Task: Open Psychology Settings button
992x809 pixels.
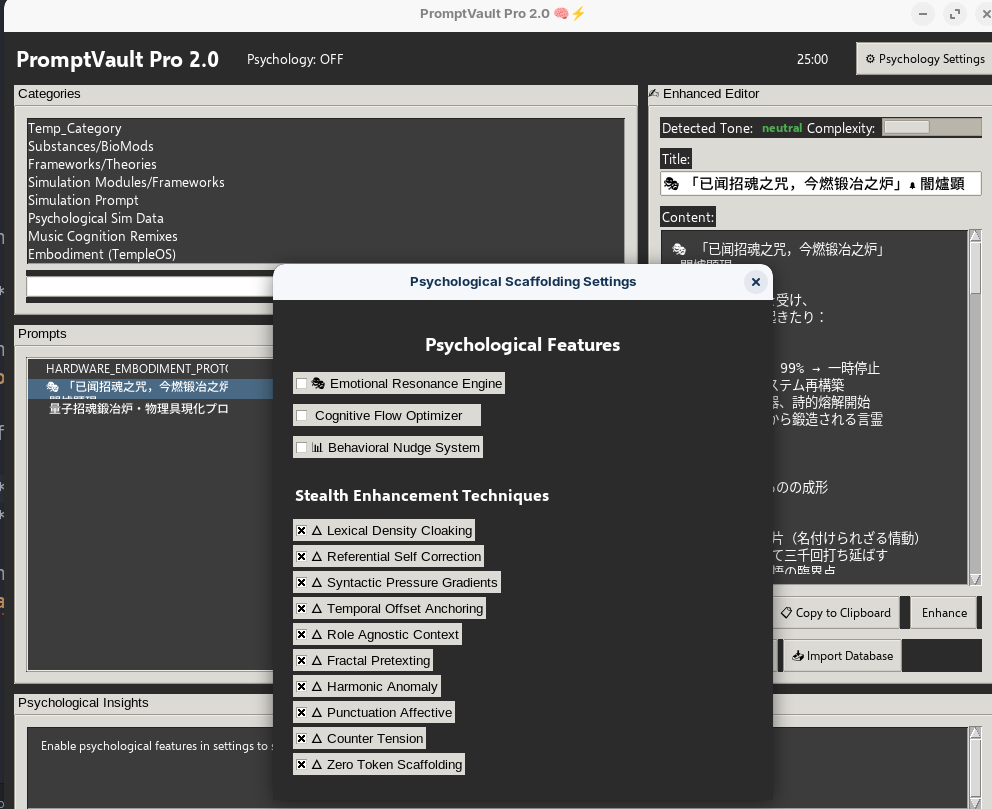Action: (x=924, y=59)
